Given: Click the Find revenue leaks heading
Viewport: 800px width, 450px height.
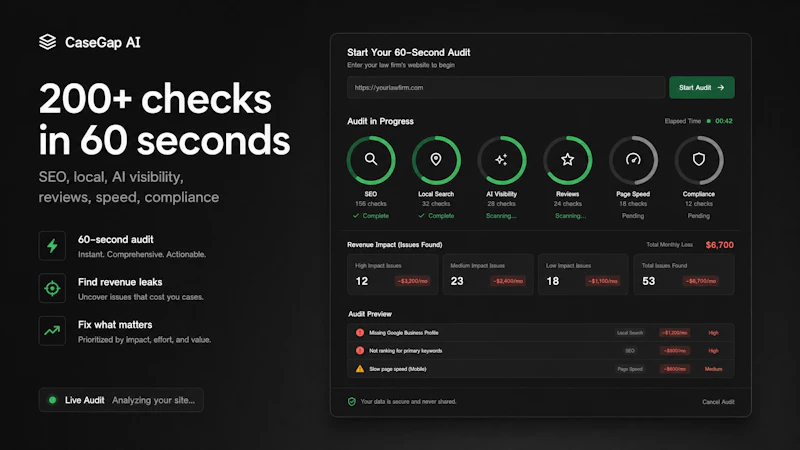Looking at the screenshot, I should coord(120,282).
